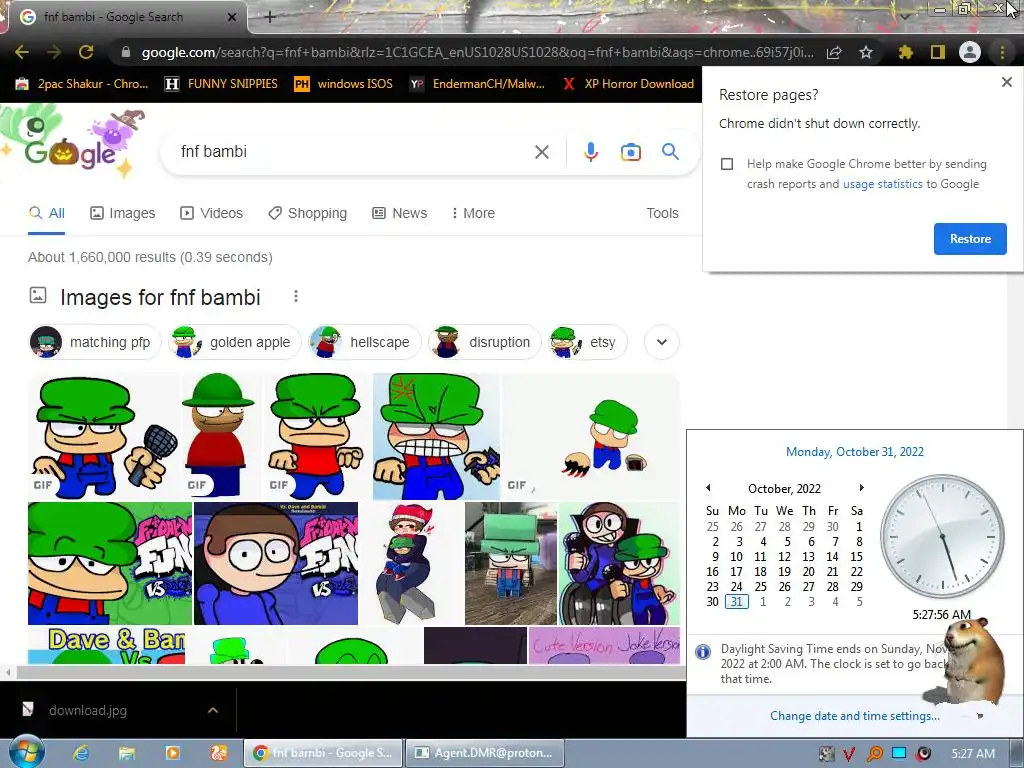The height and width of the screenshot is (768, 1024).
Task: Switch to the Agent.DMR@proton taskbar window
Action: (x=485, y=753)
